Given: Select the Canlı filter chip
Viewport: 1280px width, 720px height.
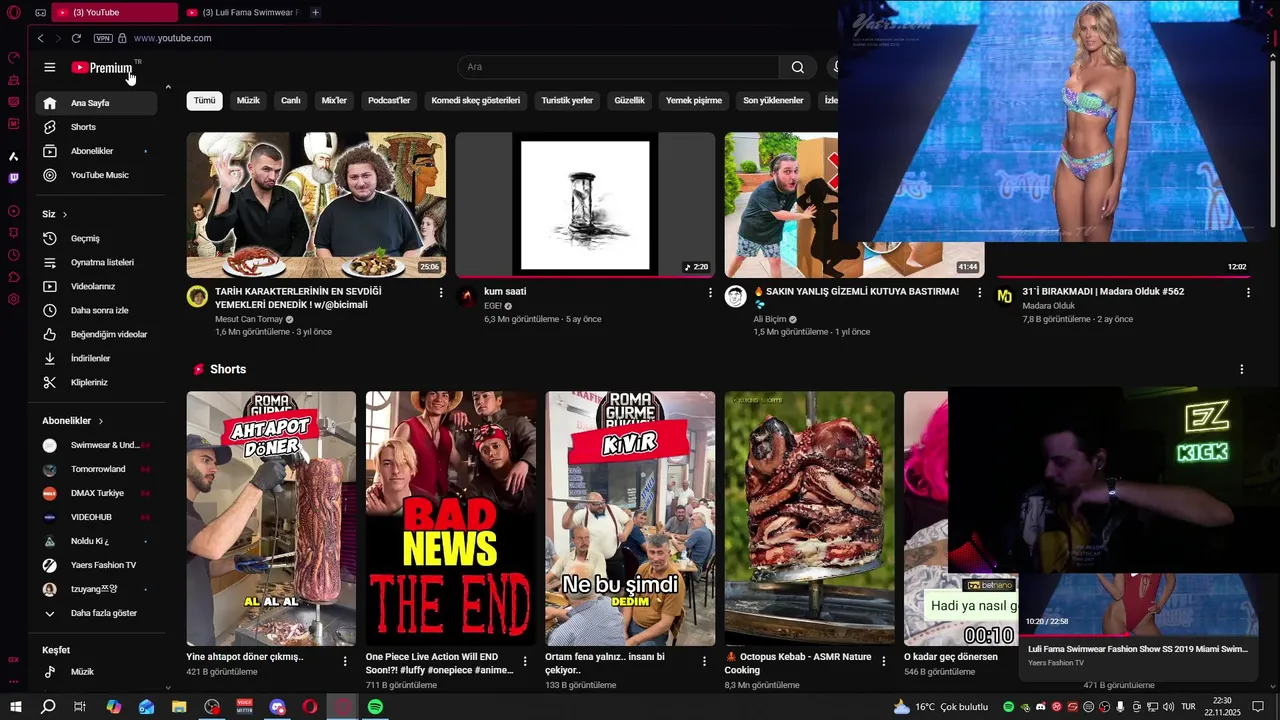Looking at the screenshot, I should [290, 100].
